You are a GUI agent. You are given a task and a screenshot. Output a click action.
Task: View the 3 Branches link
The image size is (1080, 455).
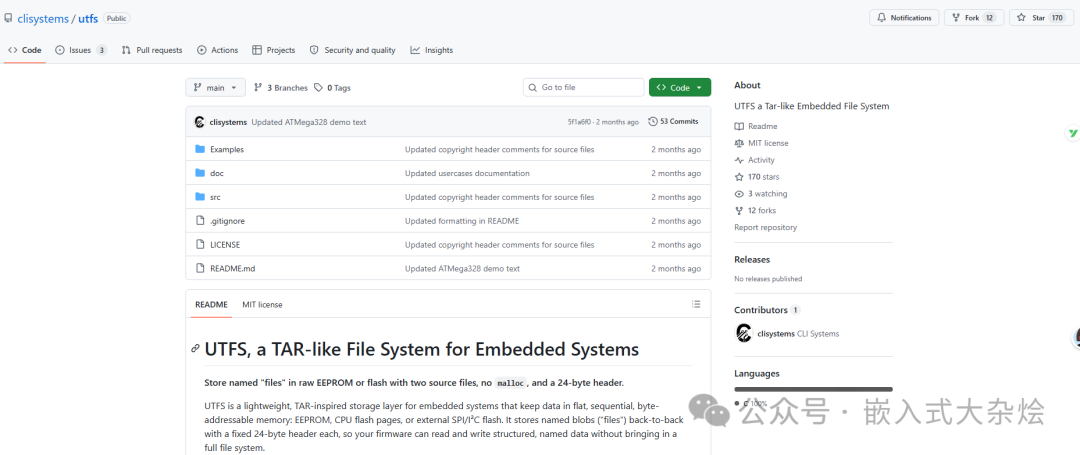click(280, 87)
